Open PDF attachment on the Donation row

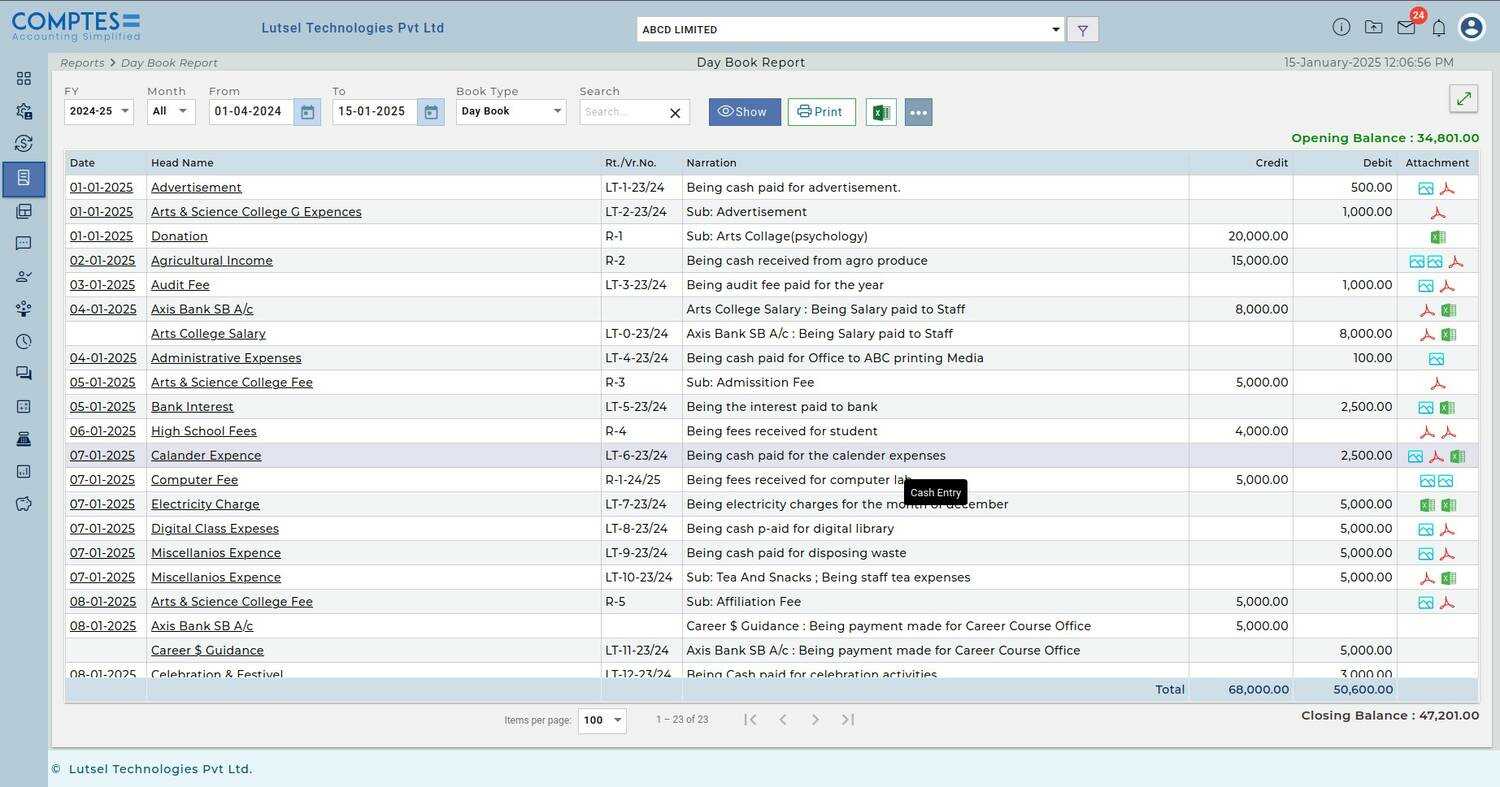coord(1437,237)
